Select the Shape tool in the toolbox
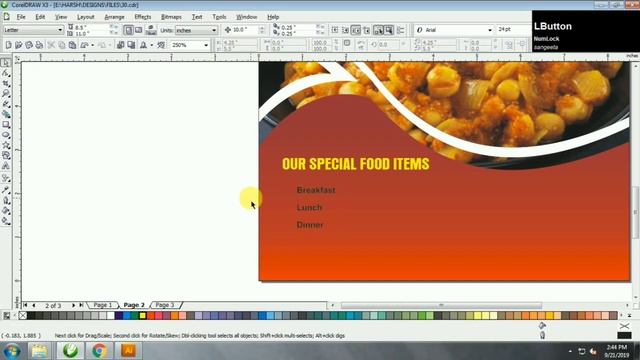The height and width of the screenshot is (360, 640). pos(6,73)
